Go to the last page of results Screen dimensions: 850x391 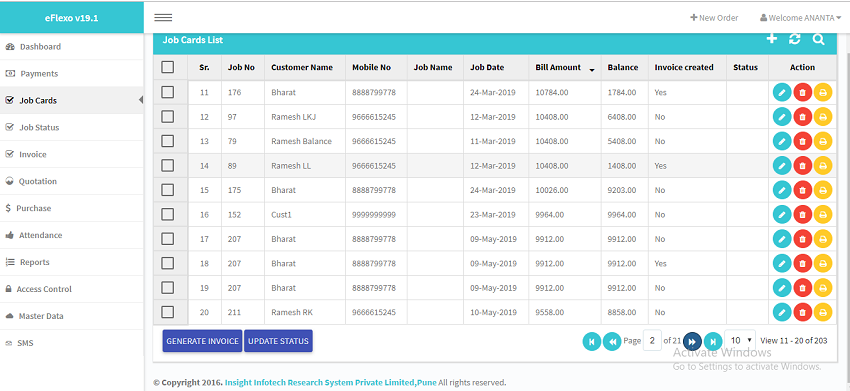713,341
